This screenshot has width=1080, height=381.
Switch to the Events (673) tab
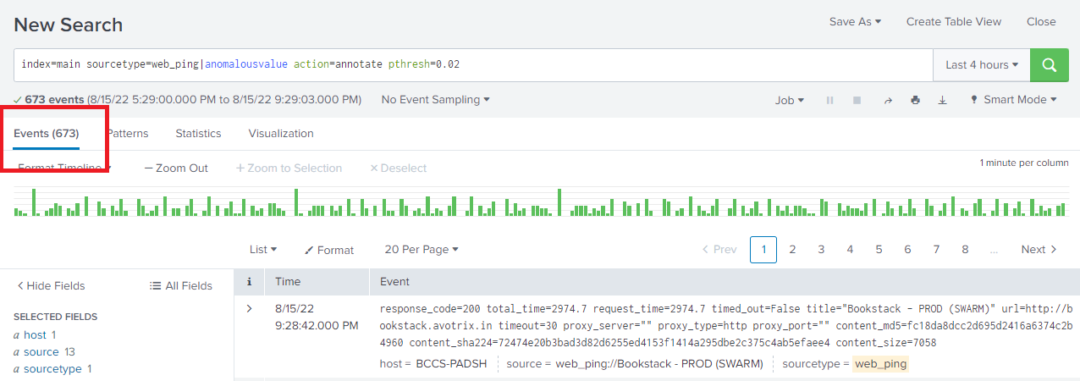[x=46, y=133]
